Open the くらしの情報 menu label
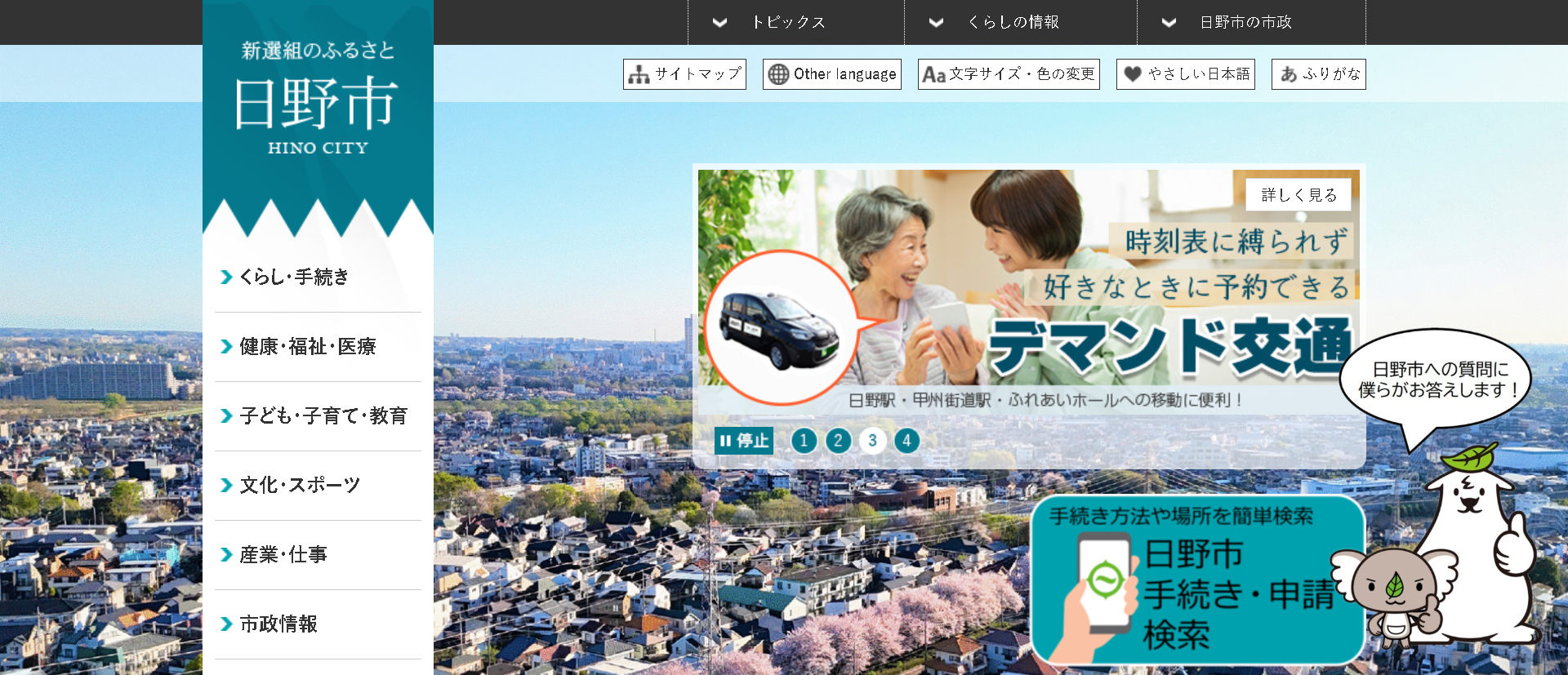Image resolution: width=1568 pixels, height=675 pixels. [x=1013, y=22]
